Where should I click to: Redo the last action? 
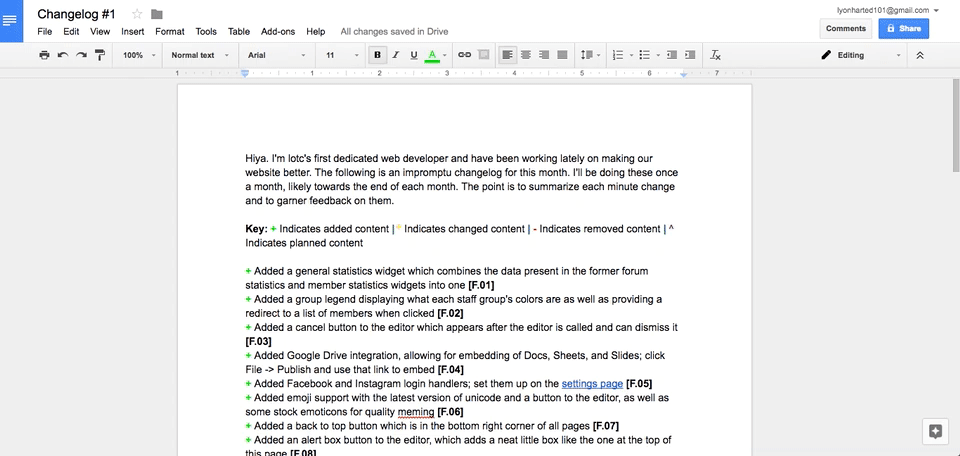[81, 55]
